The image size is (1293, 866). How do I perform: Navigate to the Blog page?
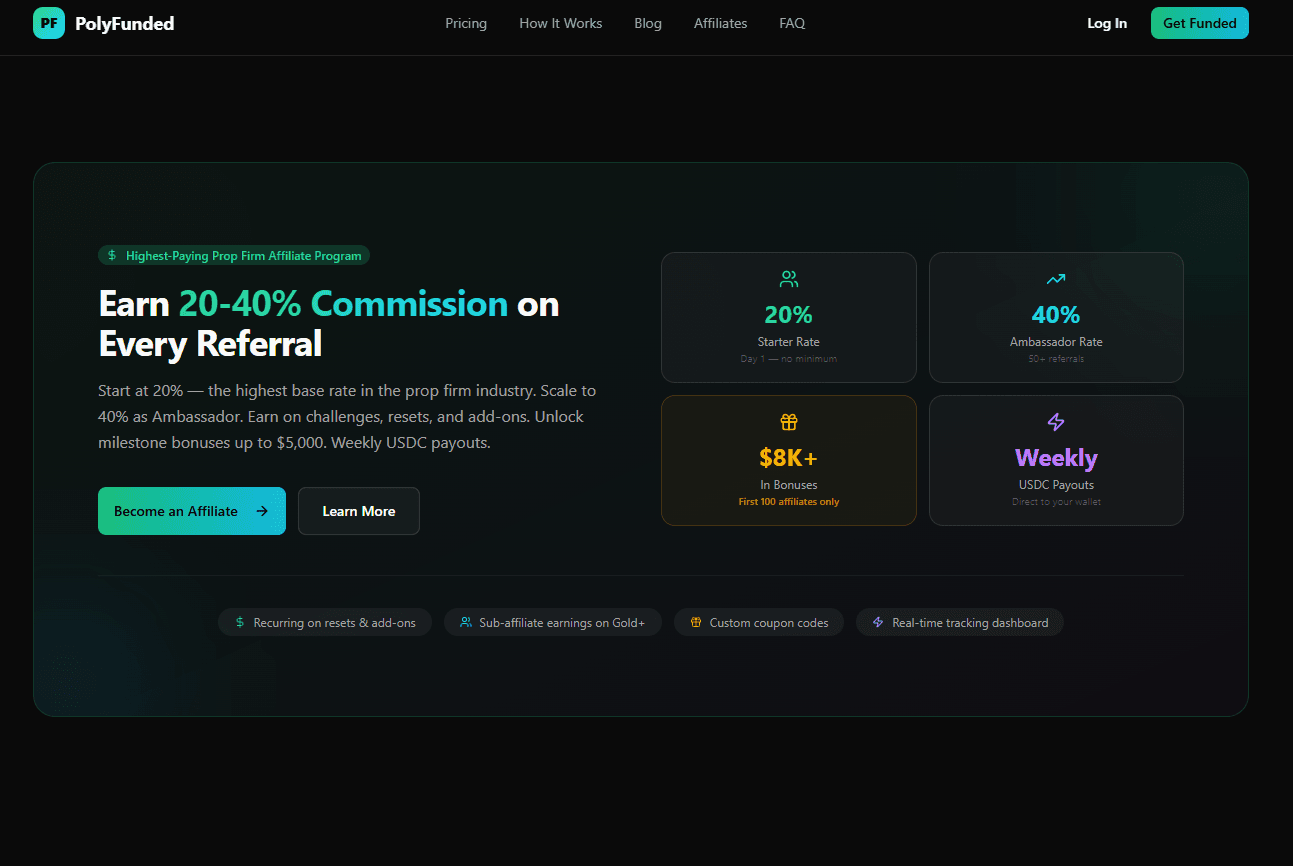(x=648, y=23)
